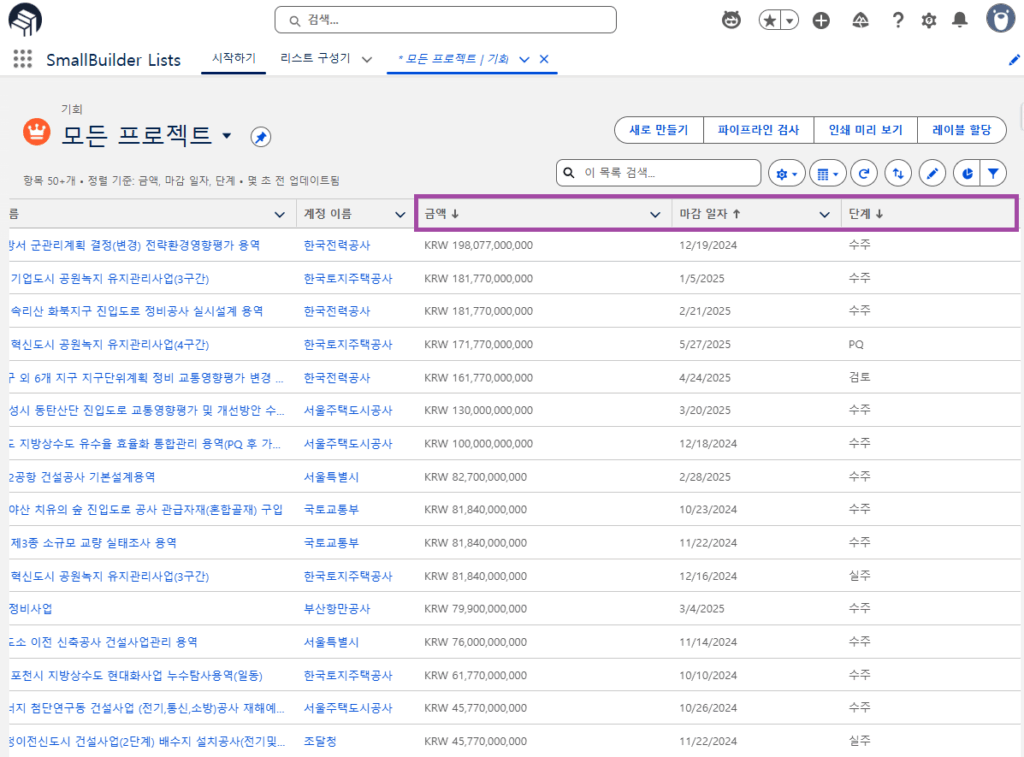Expand the 리스트 구성기 tab chevron
The width and height of the screenshot is (1024, 757).
point(367,59)
